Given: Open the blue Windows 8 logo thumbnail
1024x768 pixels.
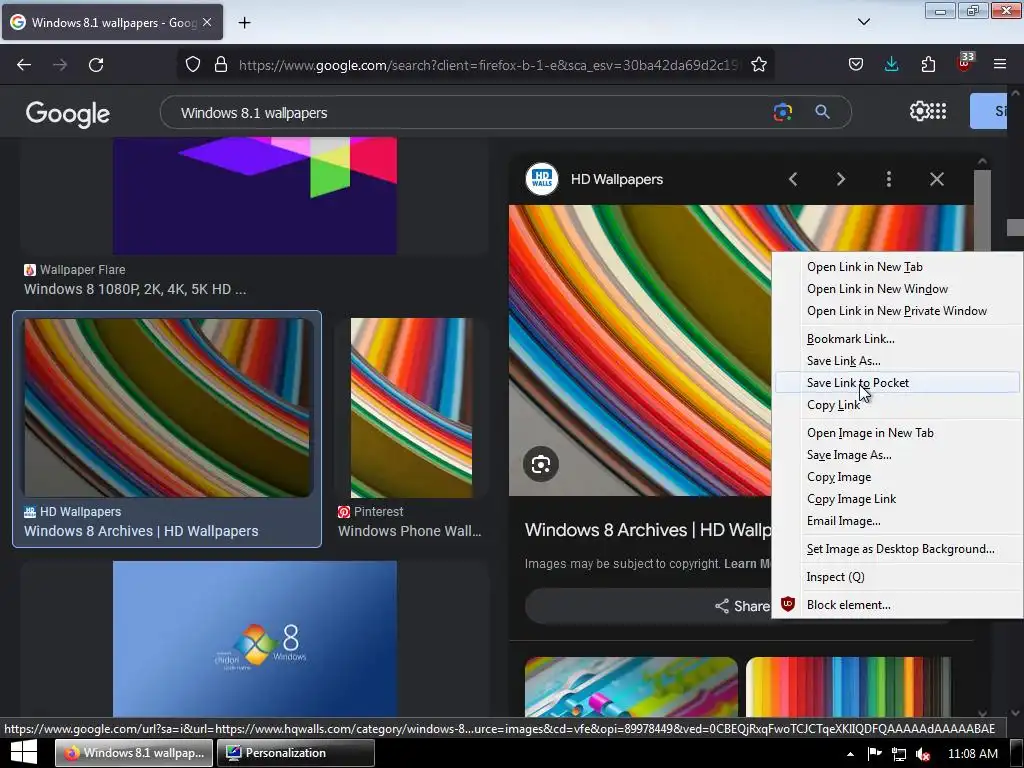Looking at the screenshot, I should [x=255, y=639].
